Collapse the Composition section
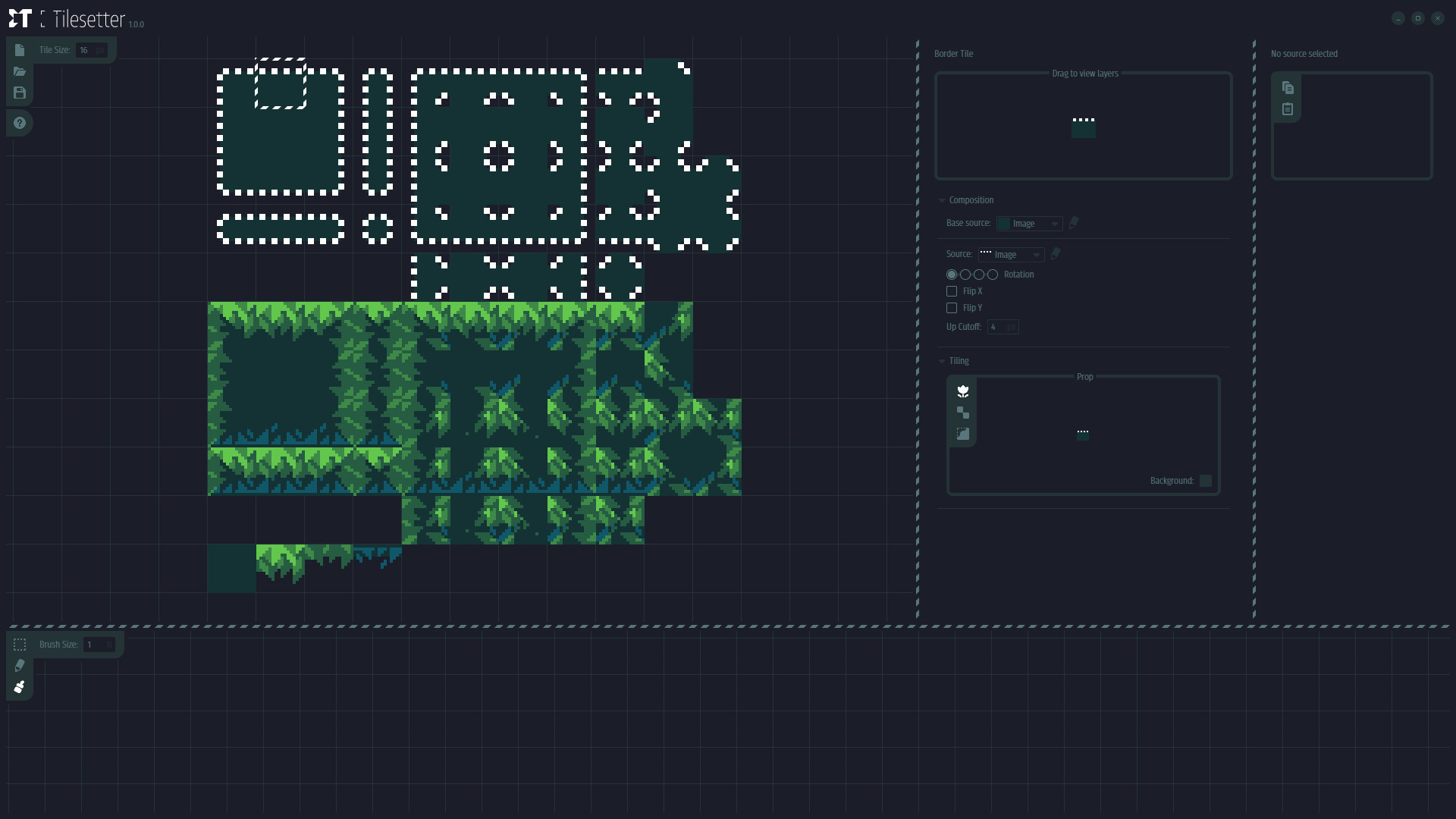 pos(942,199)
